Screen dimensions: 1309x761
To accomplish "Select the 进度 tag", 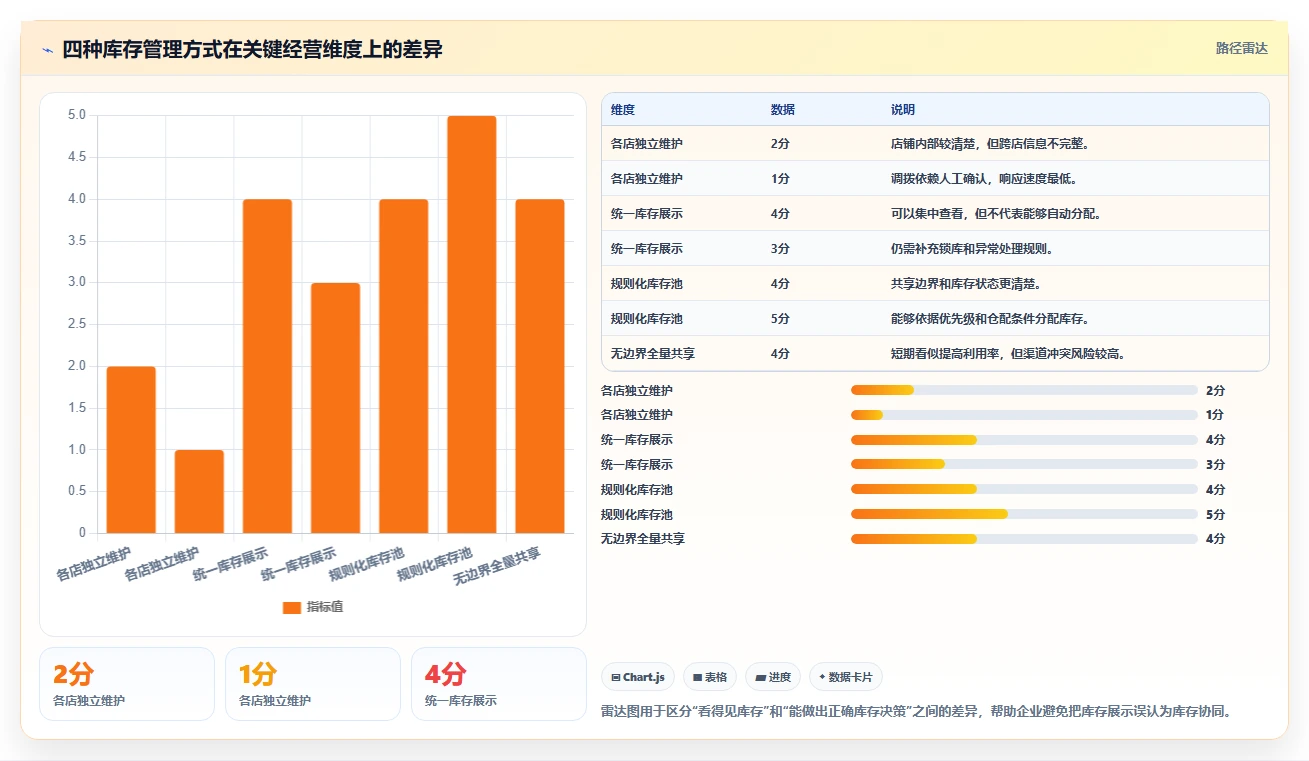I will click(773, 677).
